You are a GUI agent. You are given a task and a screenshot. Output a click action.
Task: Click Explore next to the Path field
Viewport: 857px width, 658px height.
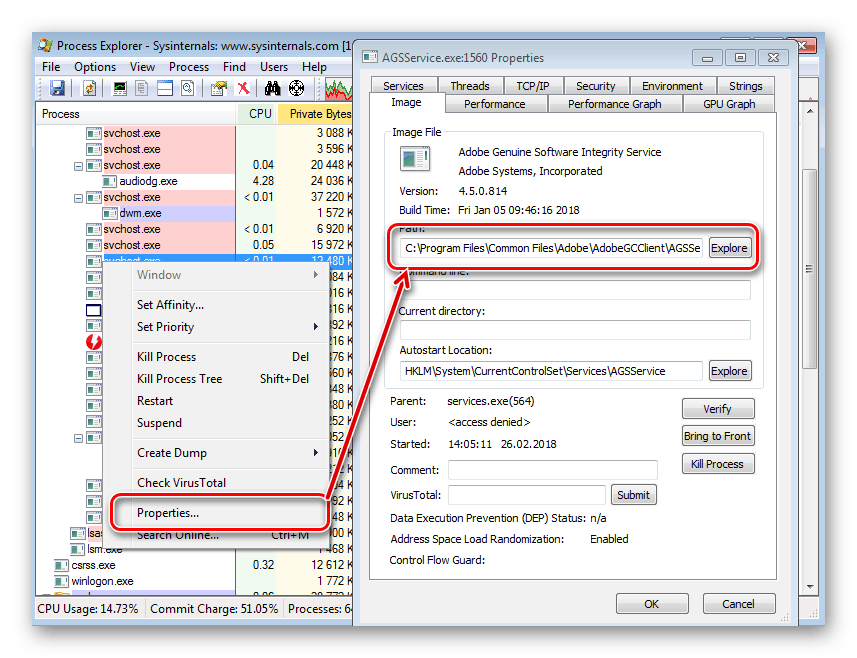[x=729, y=248]
